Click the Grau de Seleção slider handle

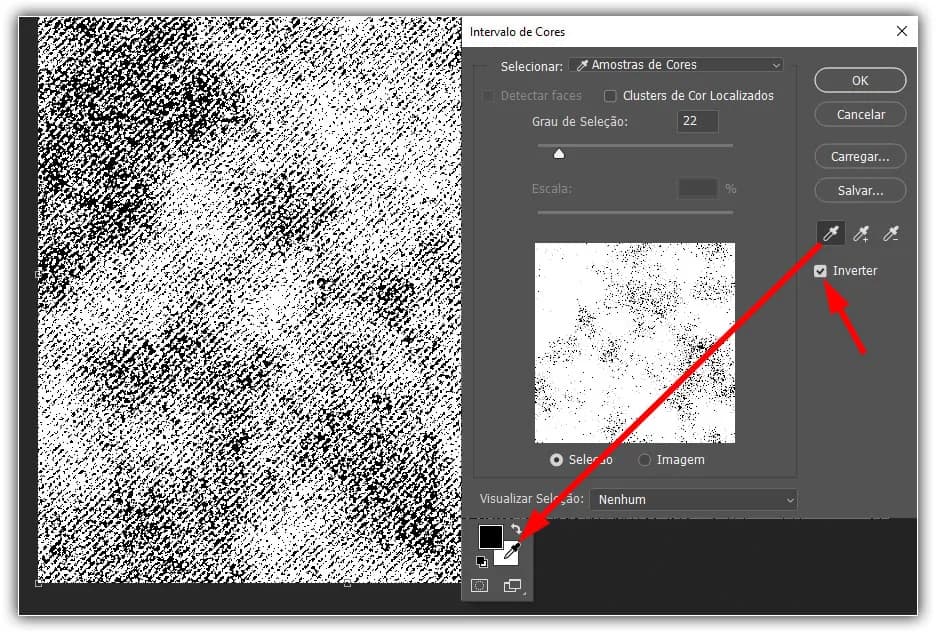(559, 153)
